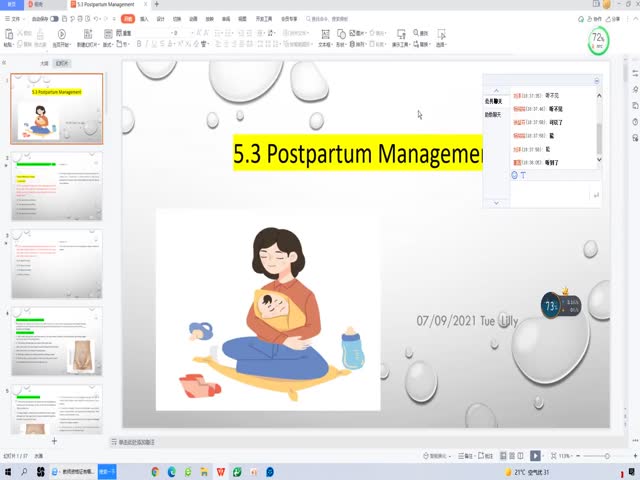Open the Insert ribbon tab
The width and height of the screenshot is (640, 480).
click(x=144, y=19)
